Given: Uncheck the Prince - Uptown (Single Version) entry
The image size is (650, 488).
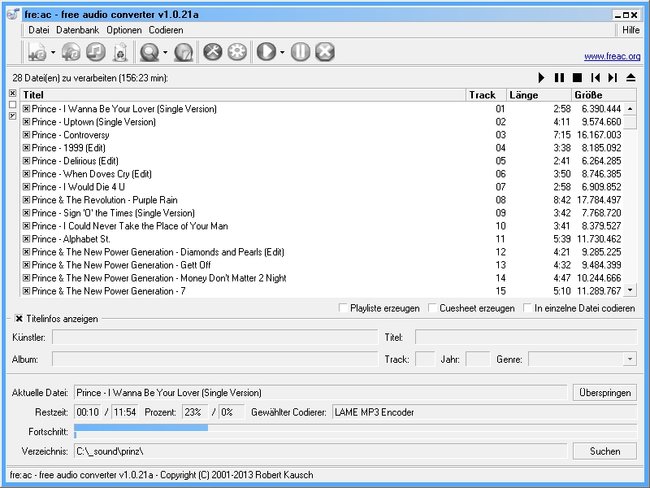Looking at the screenshot, I should pyautogui.click(x=26, y=122).
